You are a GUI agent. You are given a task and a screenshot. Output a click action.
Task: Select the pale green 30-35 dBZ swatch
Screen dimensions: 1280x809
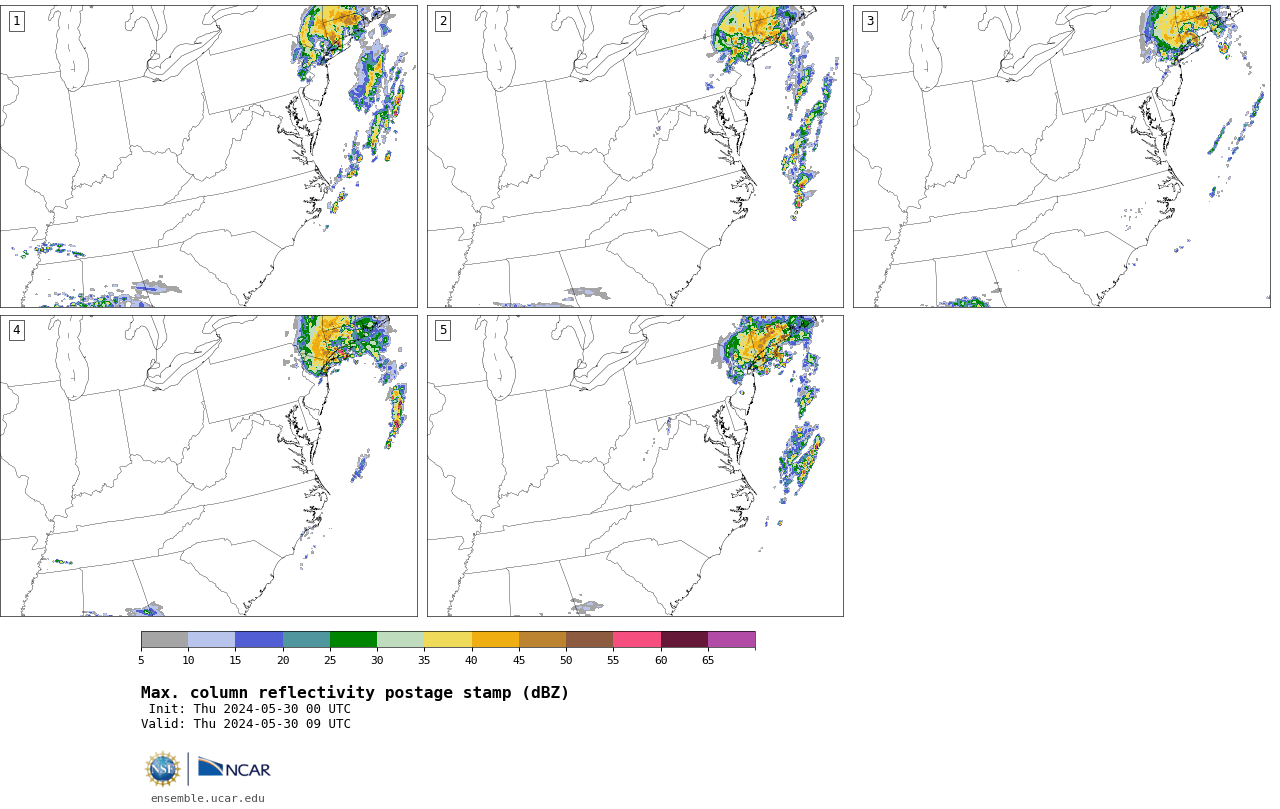pyautogui.click(x=400, y=640)
